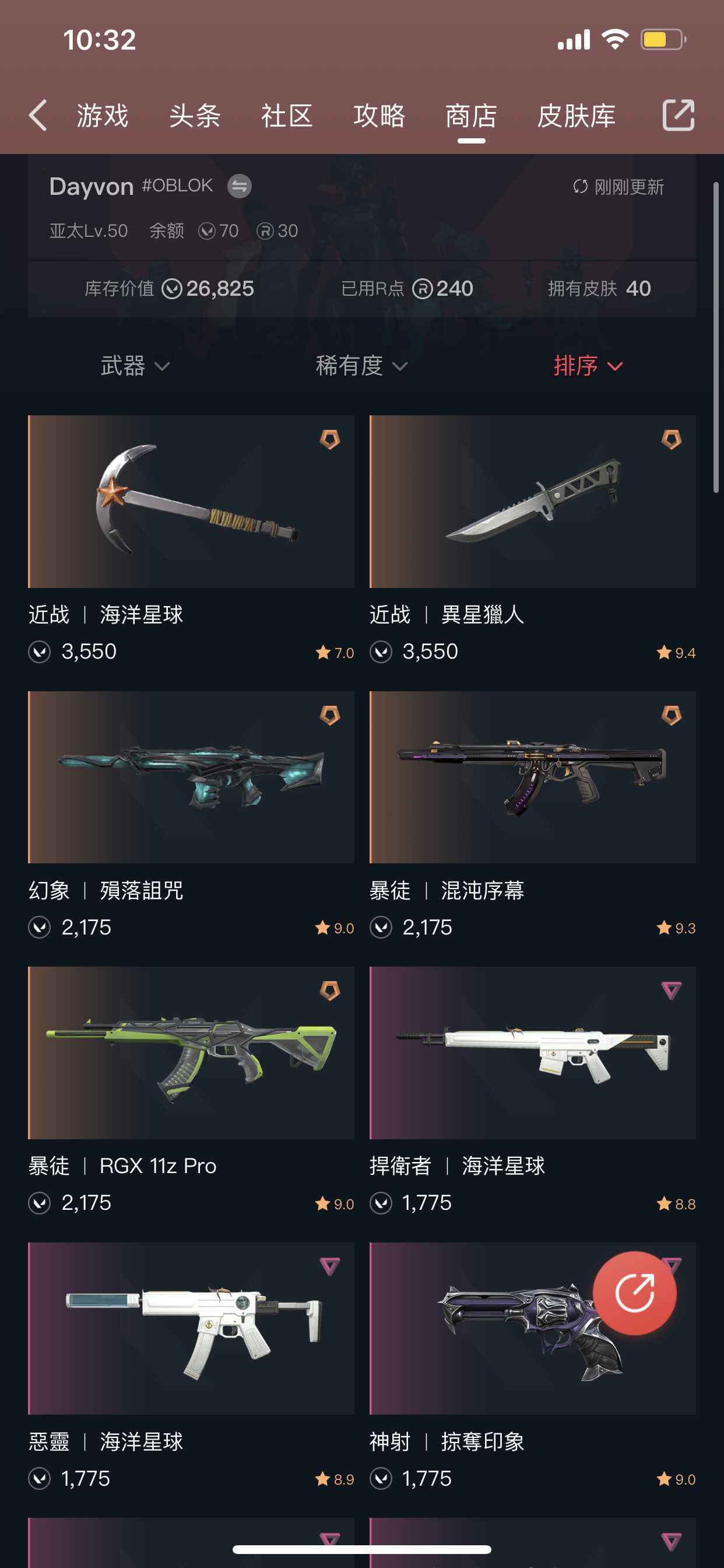The height and width of the screenshot is (1568, 724).
Task: Click the vertical scrollbar on right edge
Action: tap(716, 337)
